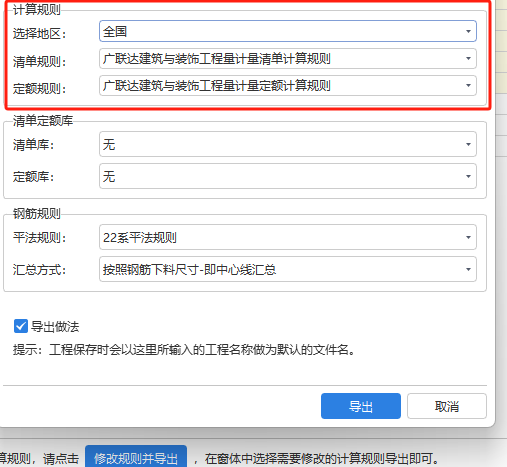This screenshot has width=507, height=467.
Task: Open the 广联达建筑与装饰工程量计量清单计算规则 combo box
Action: pos(288,58)
